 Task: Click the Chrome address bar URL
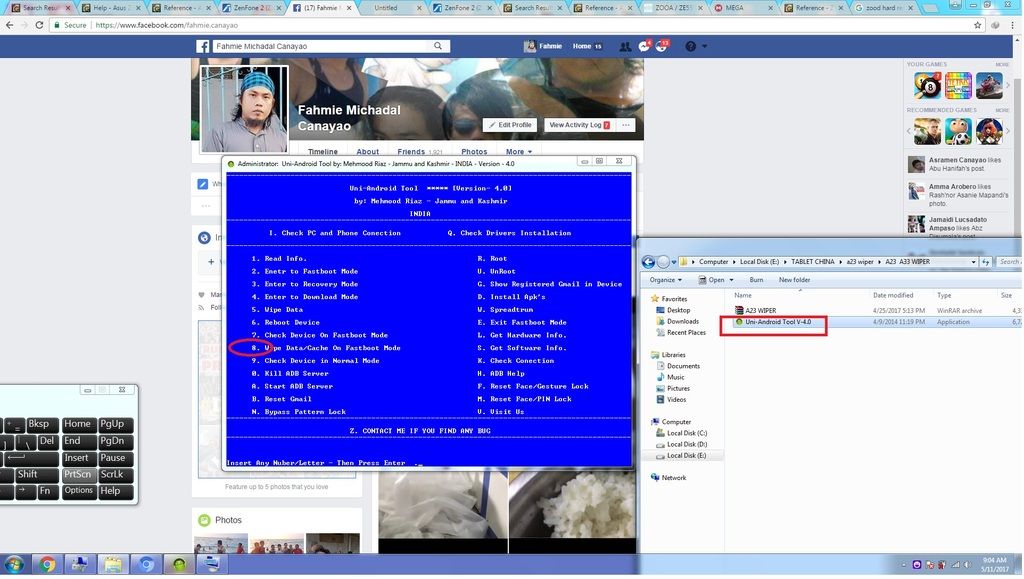click(x=166, y=25)
